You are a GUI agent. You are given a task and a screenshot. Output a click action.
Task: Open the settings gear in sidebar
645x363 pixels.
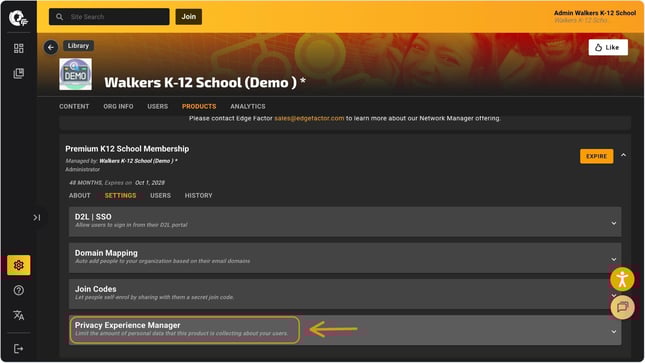point(19,265)
